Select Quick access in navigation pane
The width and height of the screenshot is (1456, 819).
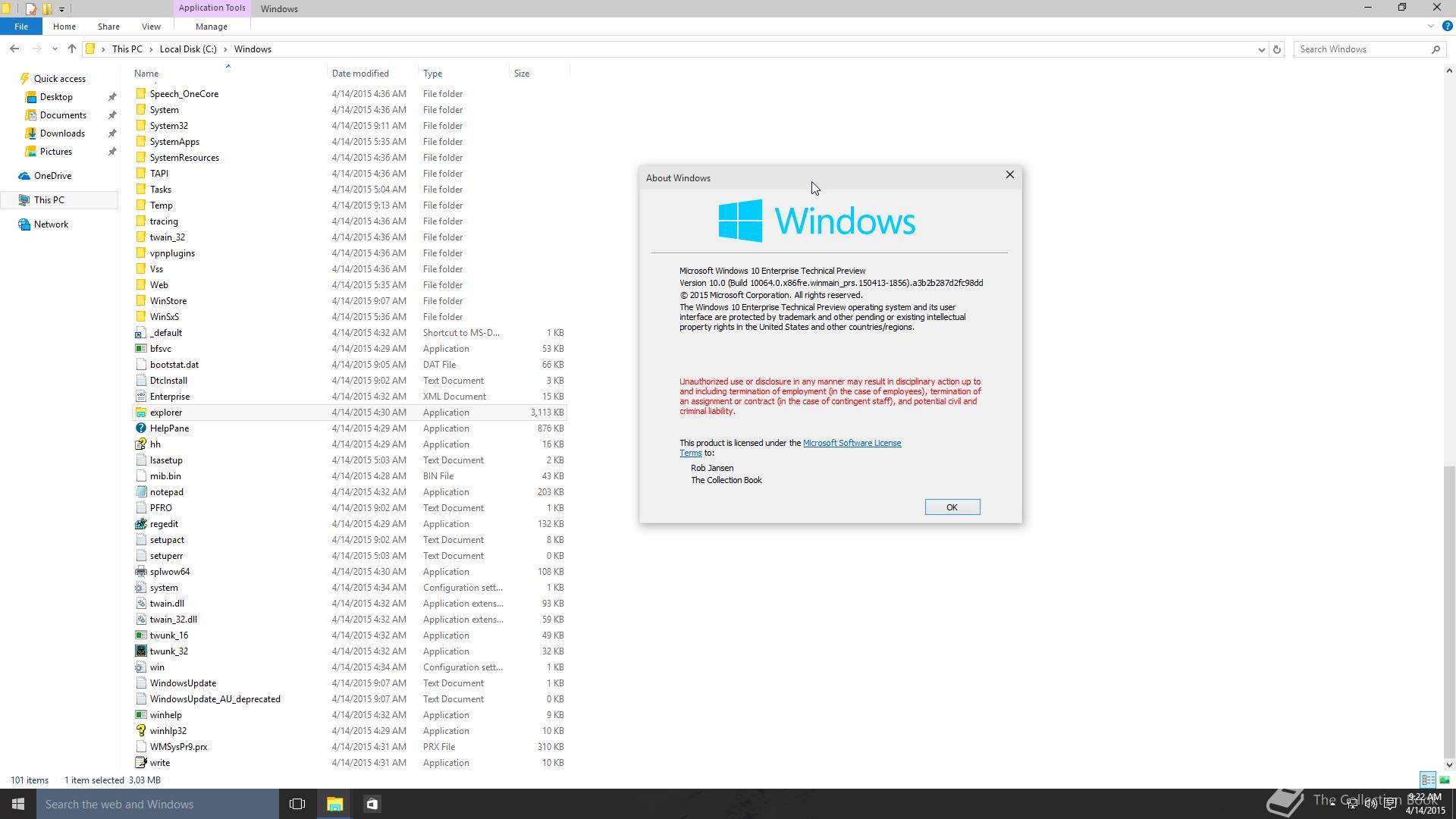point(53,79)
